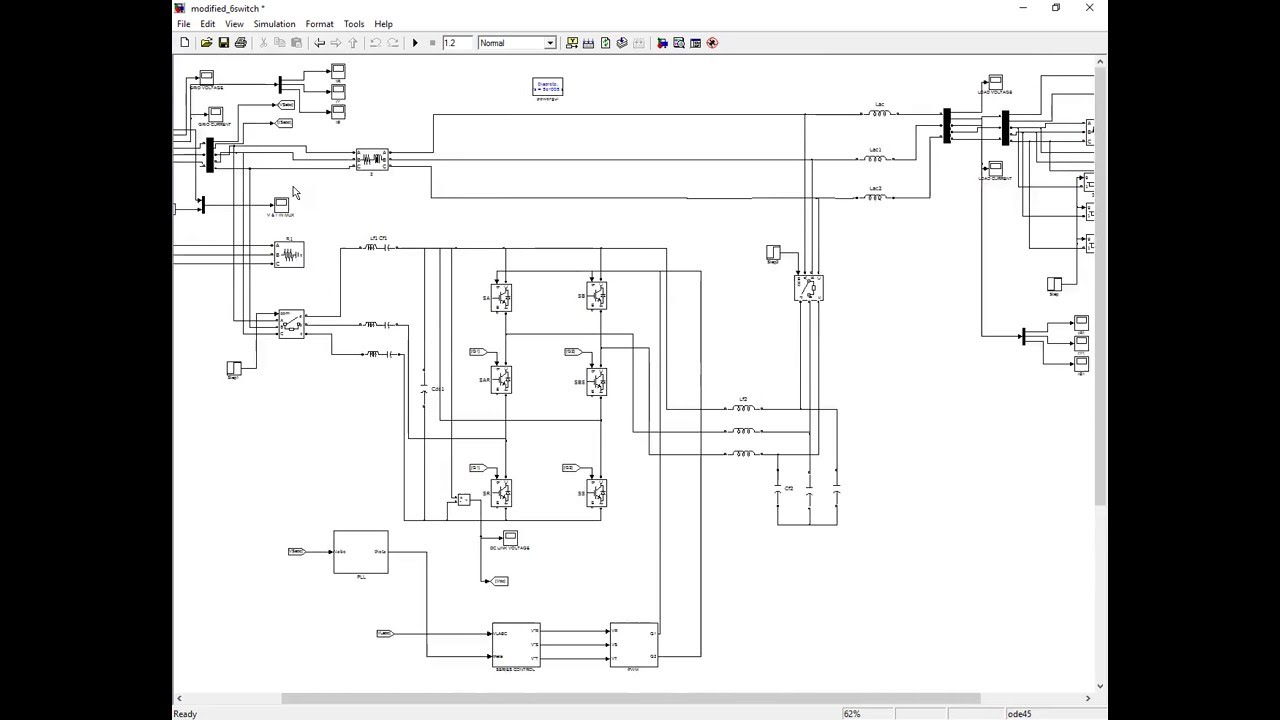This screenshot has height=720, width=1280.
Task: Open the Format menu
Action: (x=319, y=24)
